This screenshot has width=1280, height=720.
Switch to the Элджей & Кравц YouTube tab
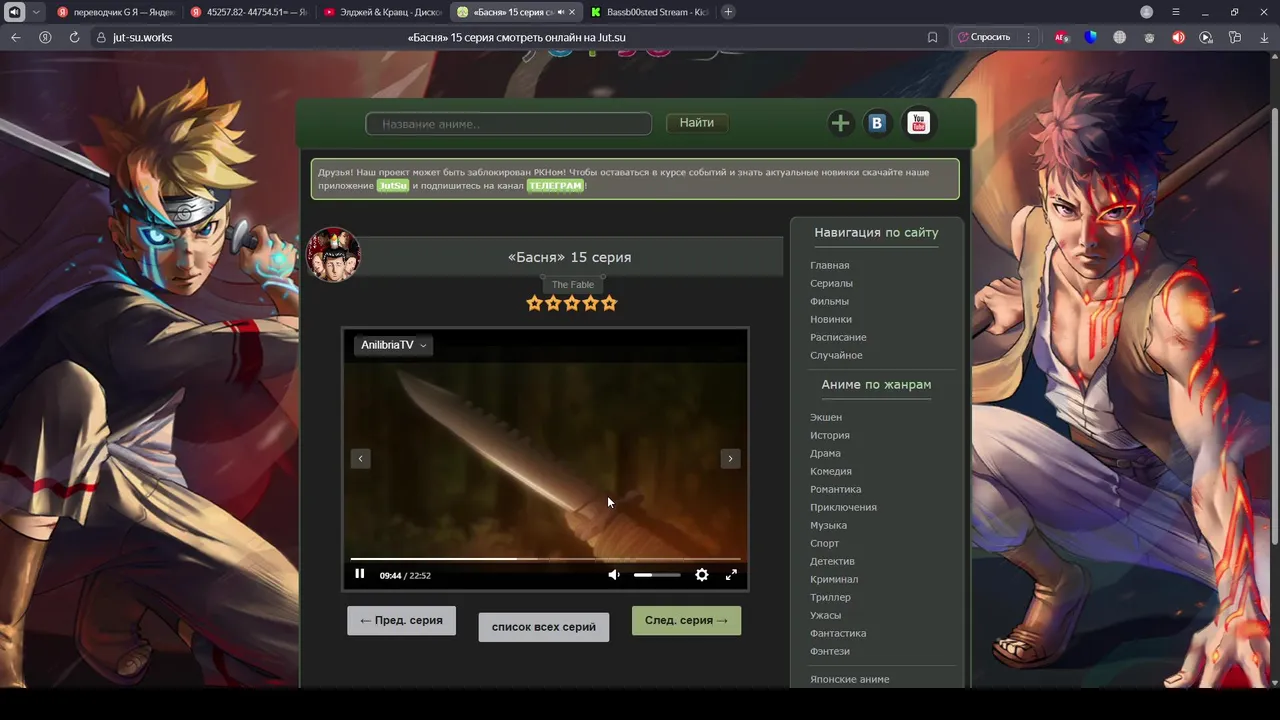pyautogui.click(x=382, y=12)
